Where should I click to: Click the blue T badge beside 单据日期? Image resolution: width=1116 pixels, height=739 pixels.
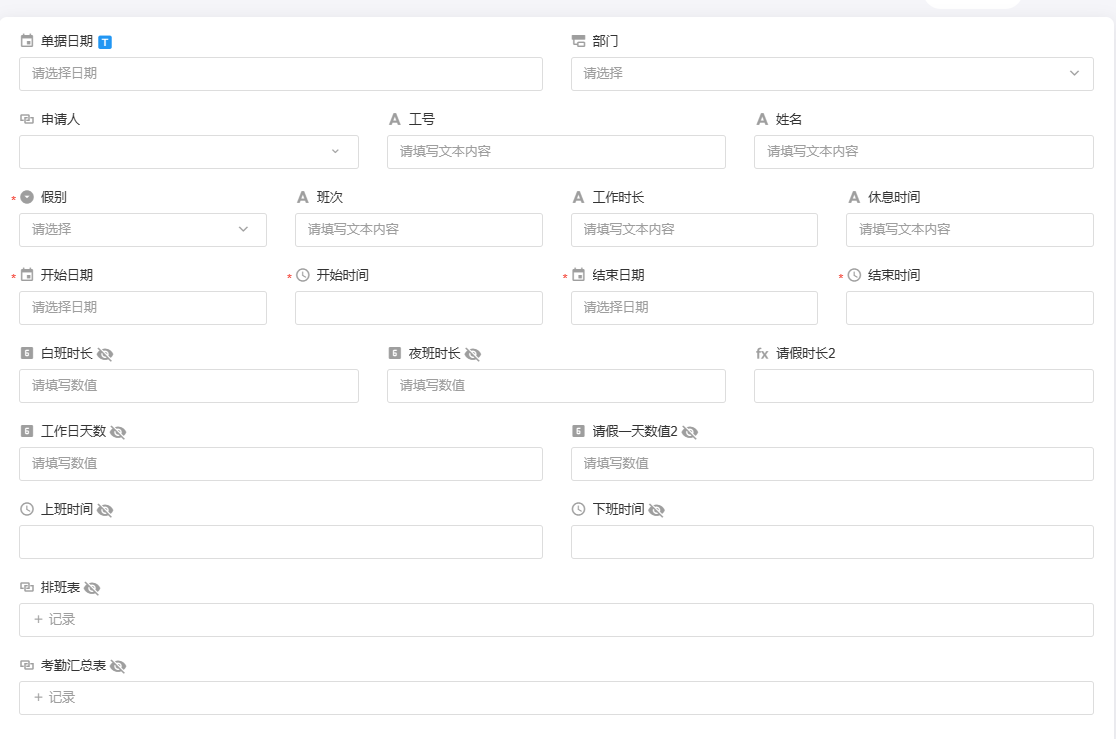(x=105, y=42)
